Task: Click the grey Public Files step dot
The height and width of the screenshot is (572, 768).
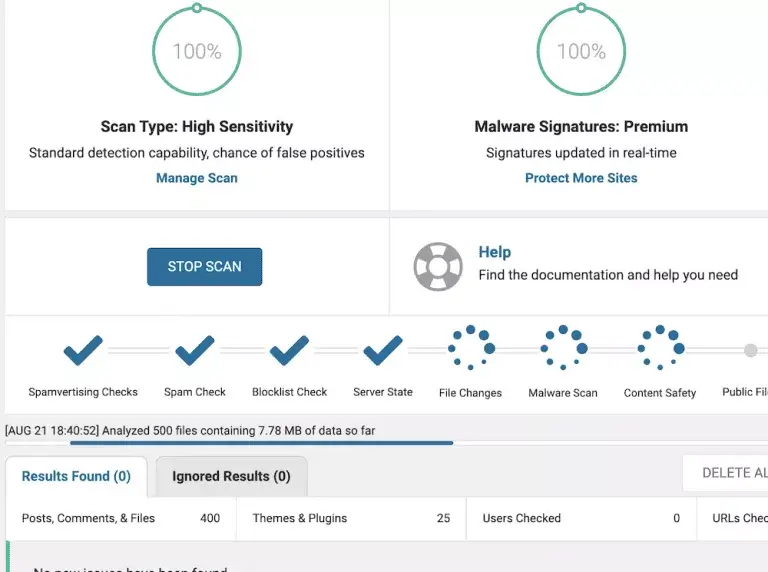Action: coord(750,350)
